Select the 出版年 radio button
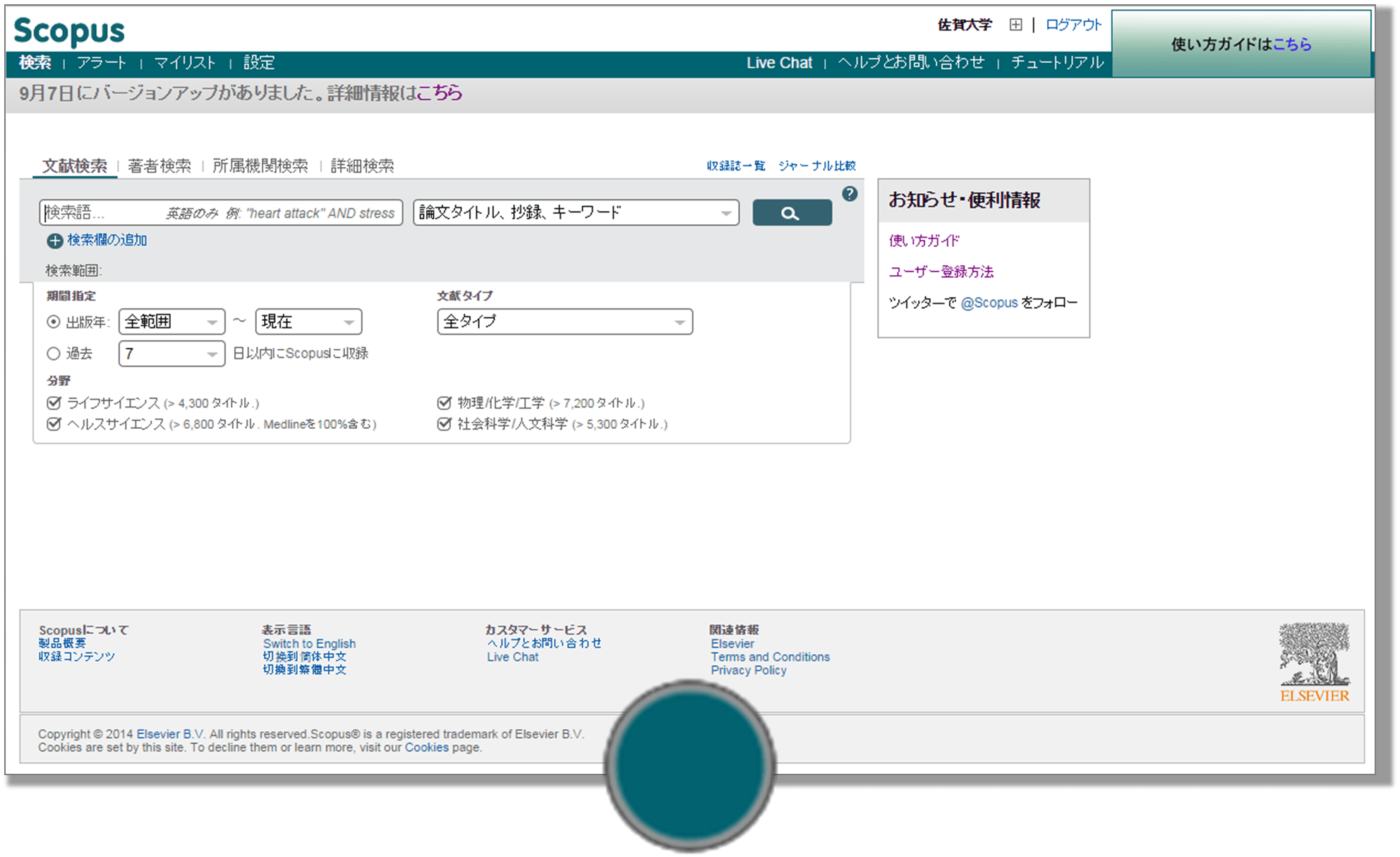The height and width of the screenshot is (857, 1400). point(54,322)
